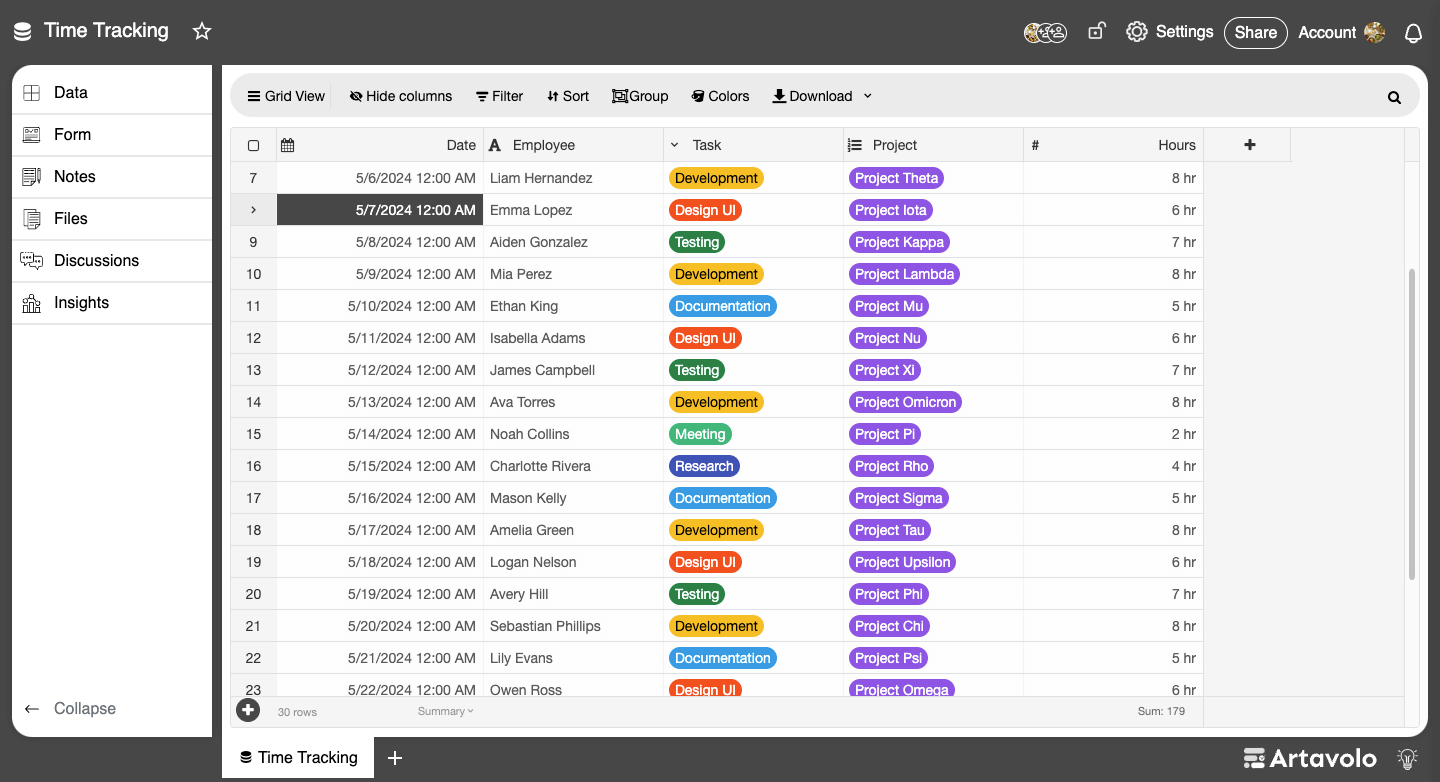
Task: Open the Account menu
Action: (x=1341, y=33)
